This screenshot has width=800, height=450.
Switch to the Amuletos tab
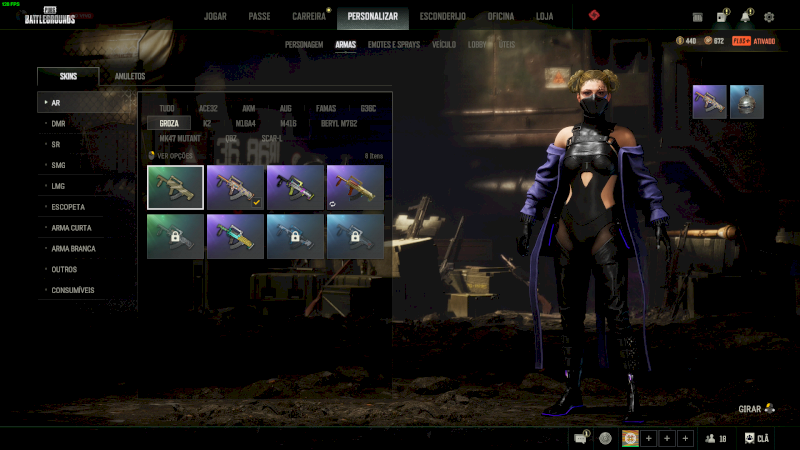pos(130,77)
